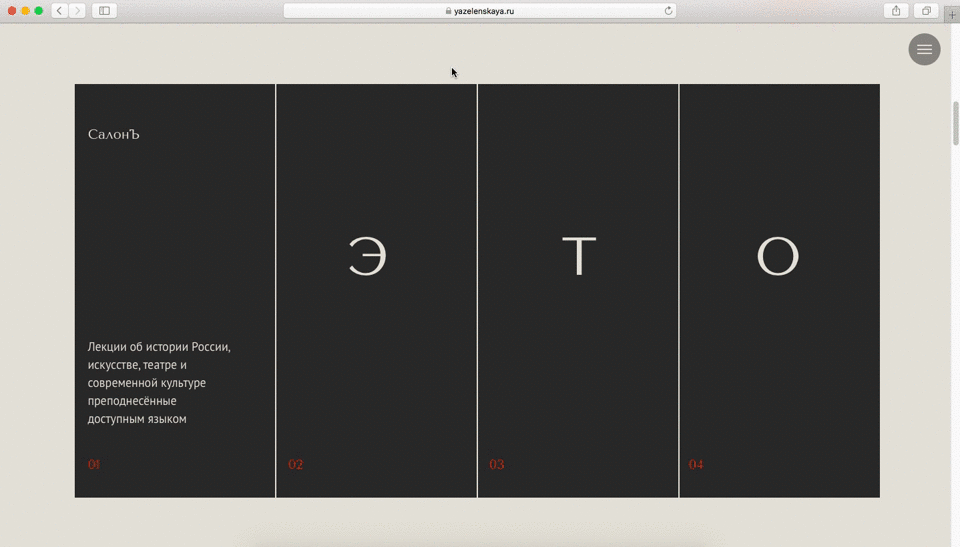The height and width of the screenshot is (547, 960).
Task: Click the padlock icon in the address bar
Action: click(449, 11)
